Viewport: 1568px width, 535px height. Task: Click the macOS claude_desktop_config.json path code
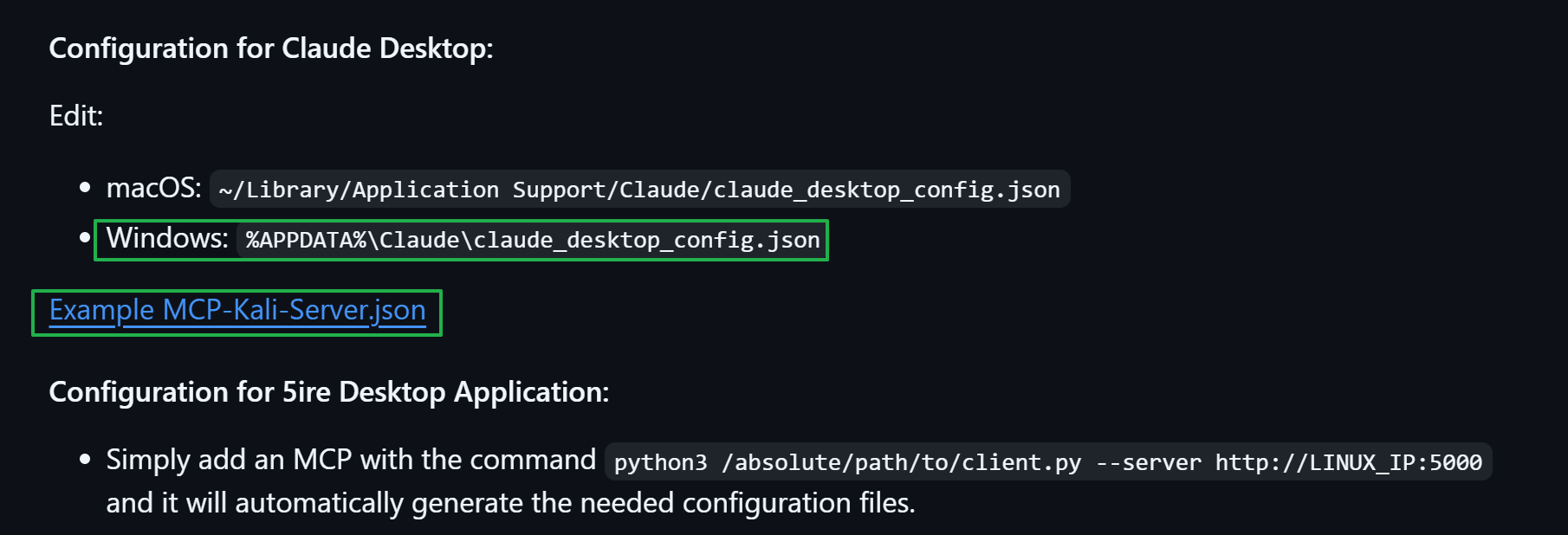point(639,190)
